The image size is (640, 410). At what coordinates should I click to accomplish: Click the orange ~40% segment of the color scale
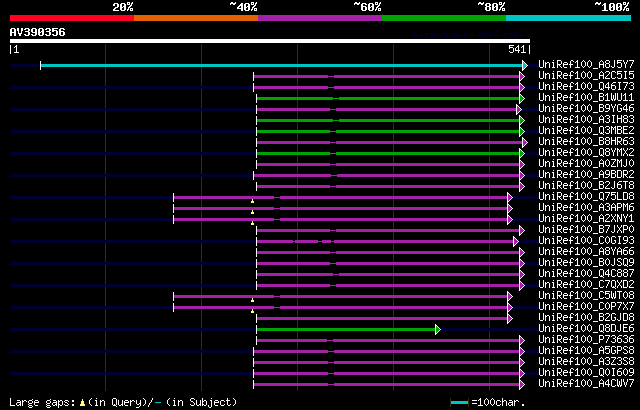click(196, 18)
